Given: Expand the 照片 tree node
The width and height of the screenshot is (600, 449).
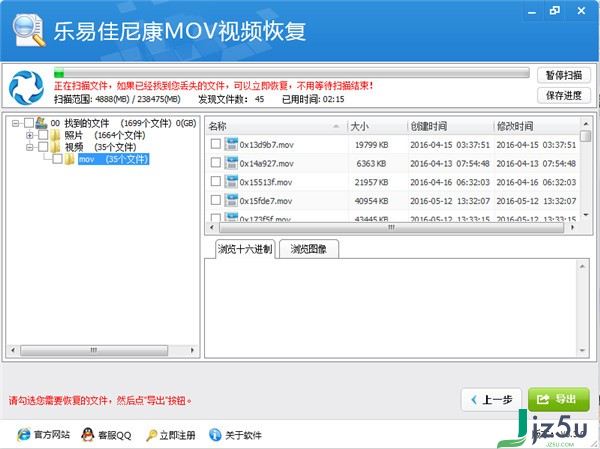Looking at the screenshot, I should point(29,135).
